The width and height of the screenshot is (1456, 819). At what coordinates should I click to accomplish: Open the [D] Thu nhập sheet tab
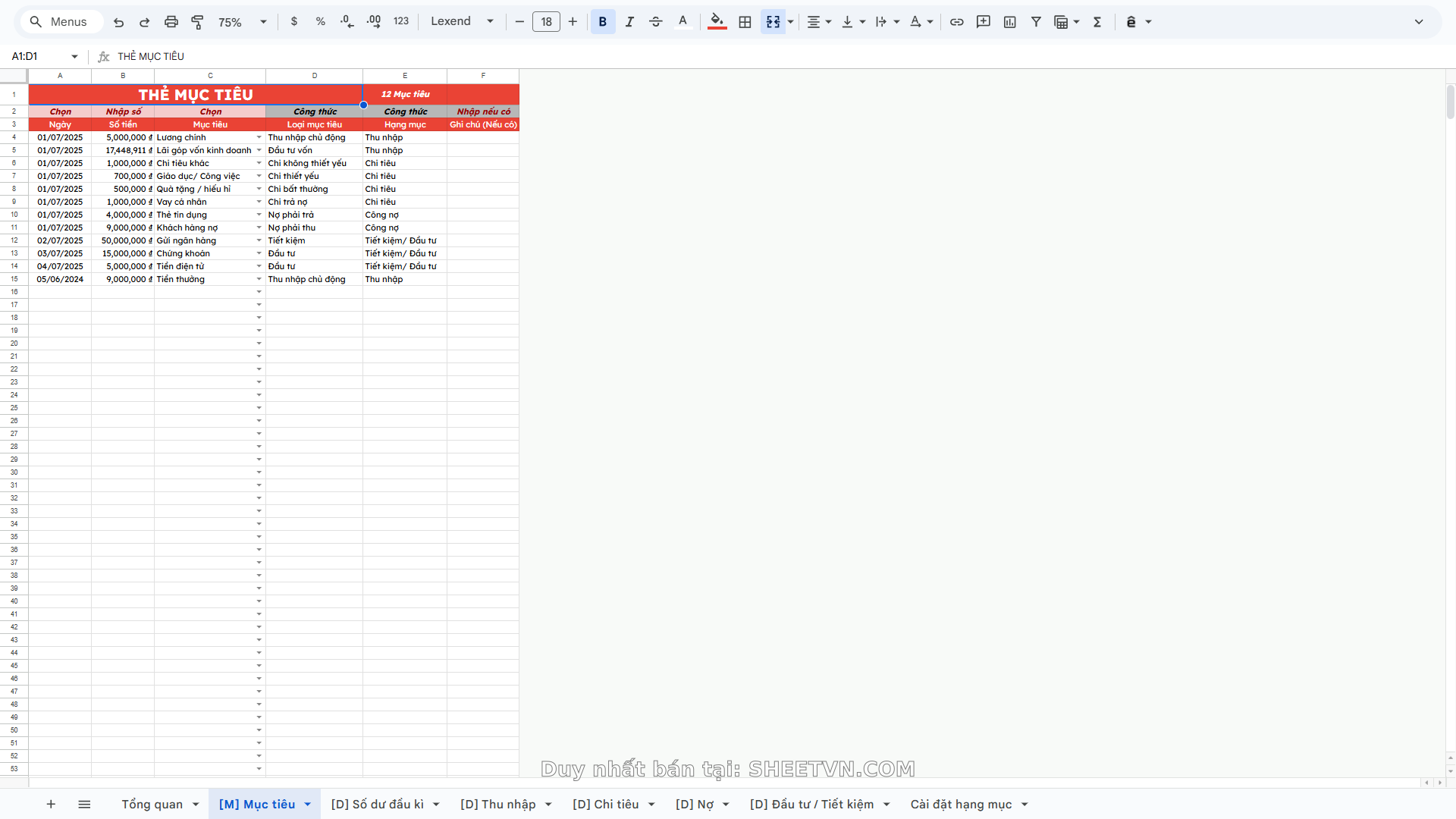497,804
